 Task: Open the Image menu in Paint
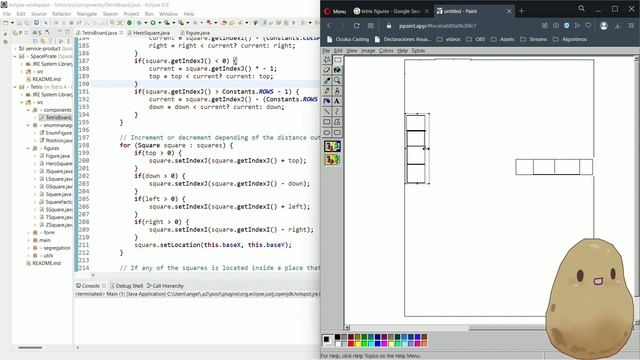pos(368,51)
